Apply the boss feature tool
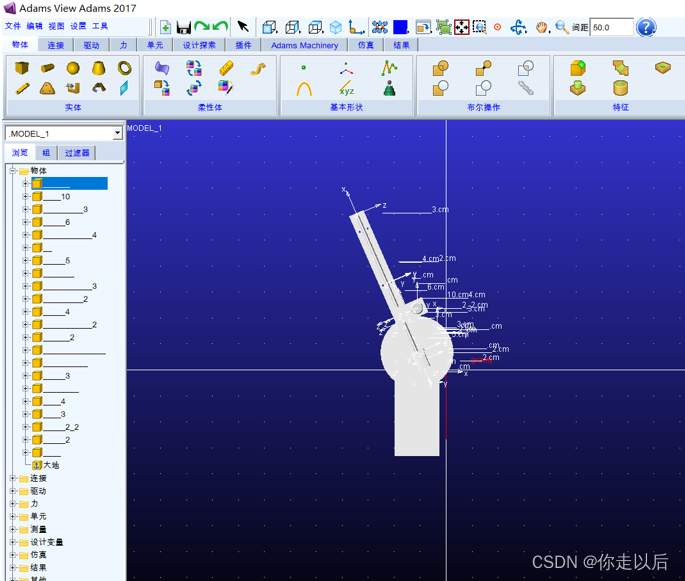This screenshot has width=685, height=581. pyautogui.click(x=578, y=88)
